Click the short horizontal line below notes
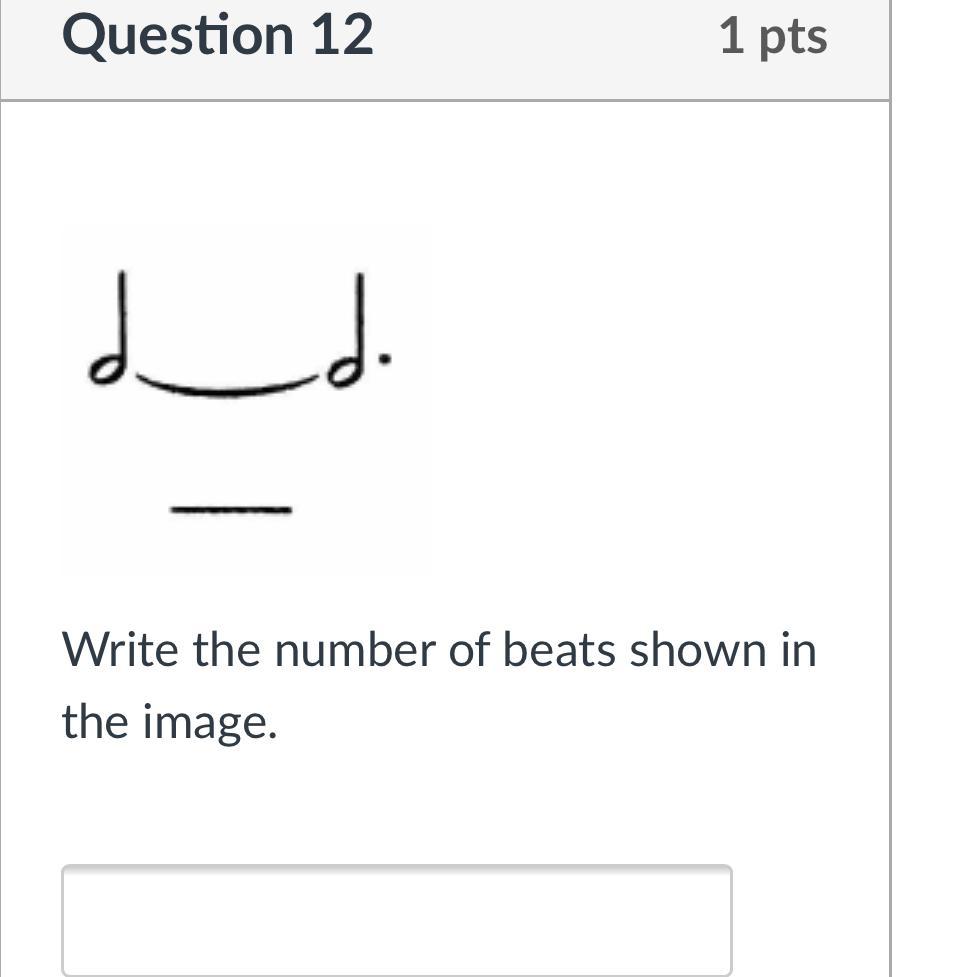This screenshot has height=977, width=977. pyautogui.click(x=230, y=510)
